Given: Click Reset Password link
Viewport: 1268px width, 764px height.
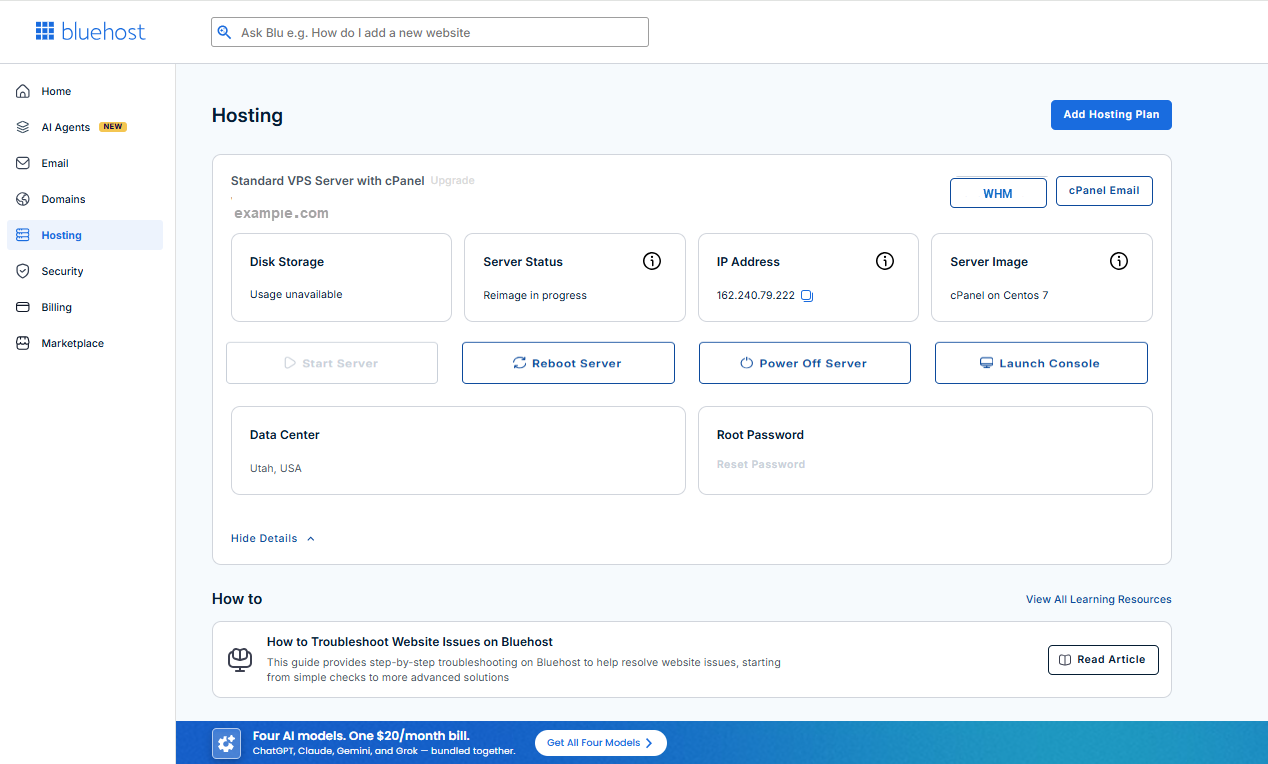Looking at the screenshot, I should click(x=761, y=464).
